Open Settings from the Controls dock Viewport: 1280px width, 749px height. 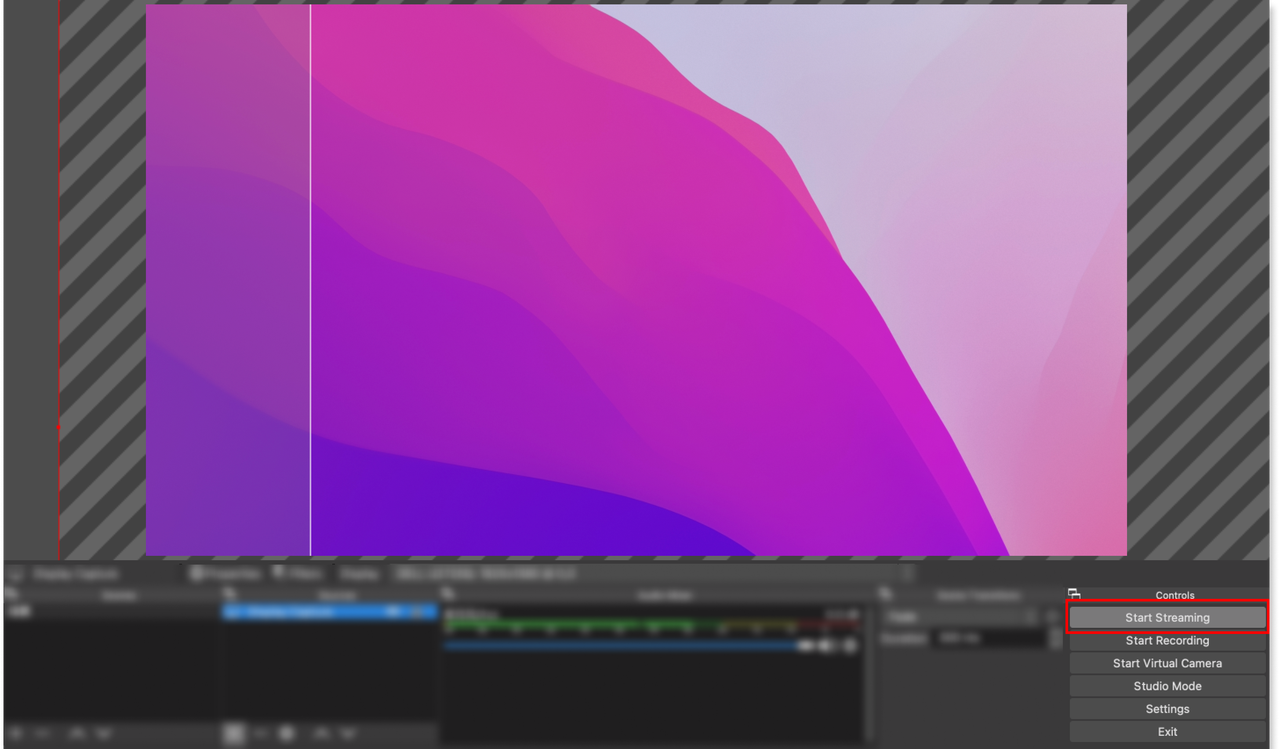point(1167,709)
